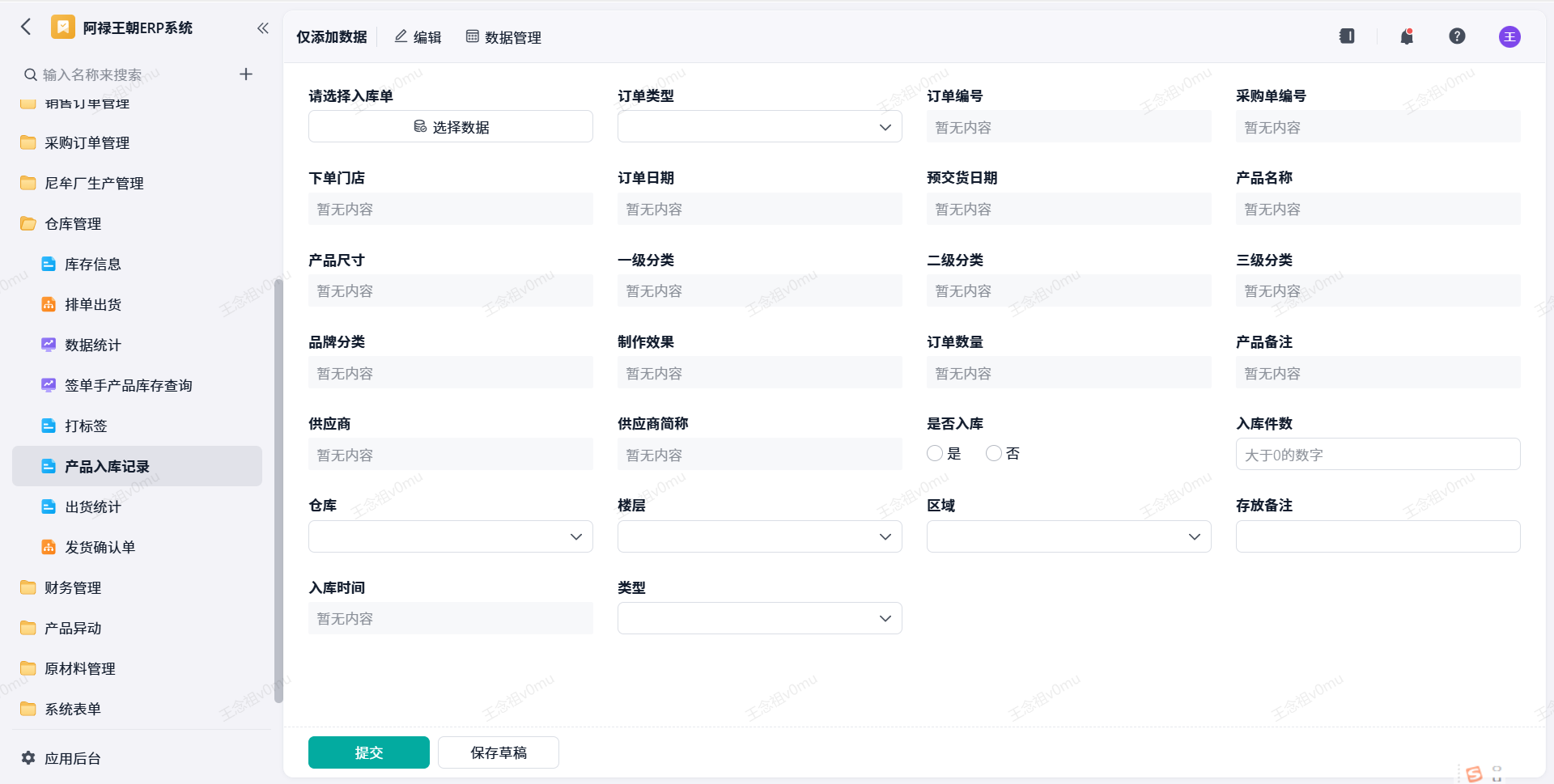Screen dimensions: 1554x784
Task: Click the 入库件数 number input field
Action: click(1378, 454)
